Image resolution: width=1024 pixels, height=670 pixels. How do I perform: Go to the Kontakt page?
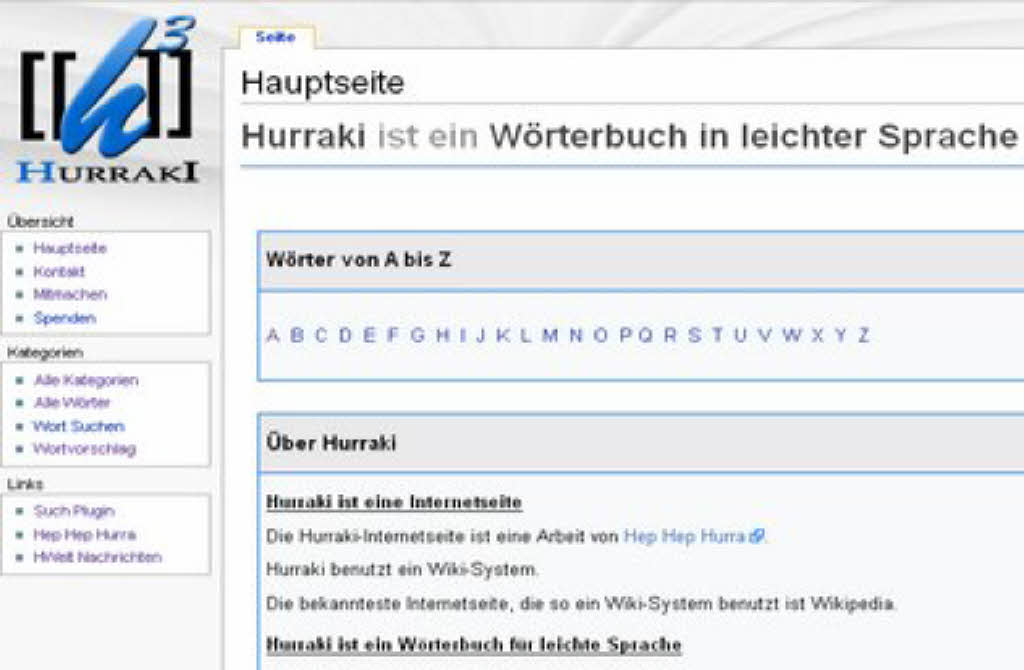(x=59, y=271)
